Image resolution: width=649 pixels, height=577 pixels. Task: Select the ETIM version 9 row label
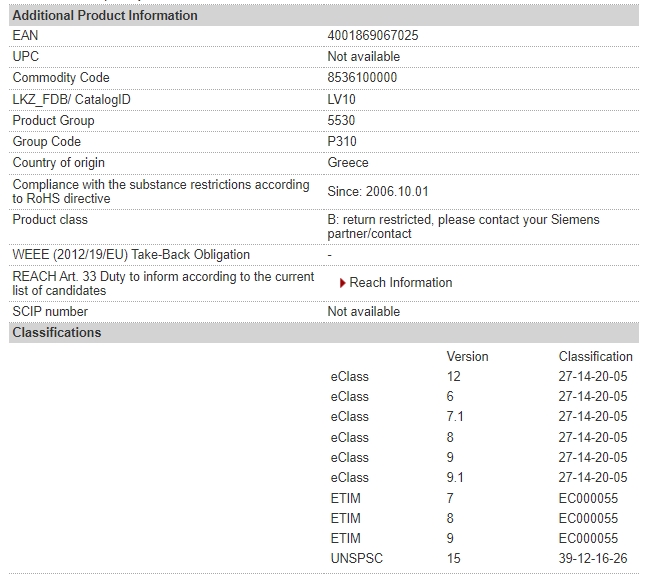pyautogui.click(x=345, y=539)
